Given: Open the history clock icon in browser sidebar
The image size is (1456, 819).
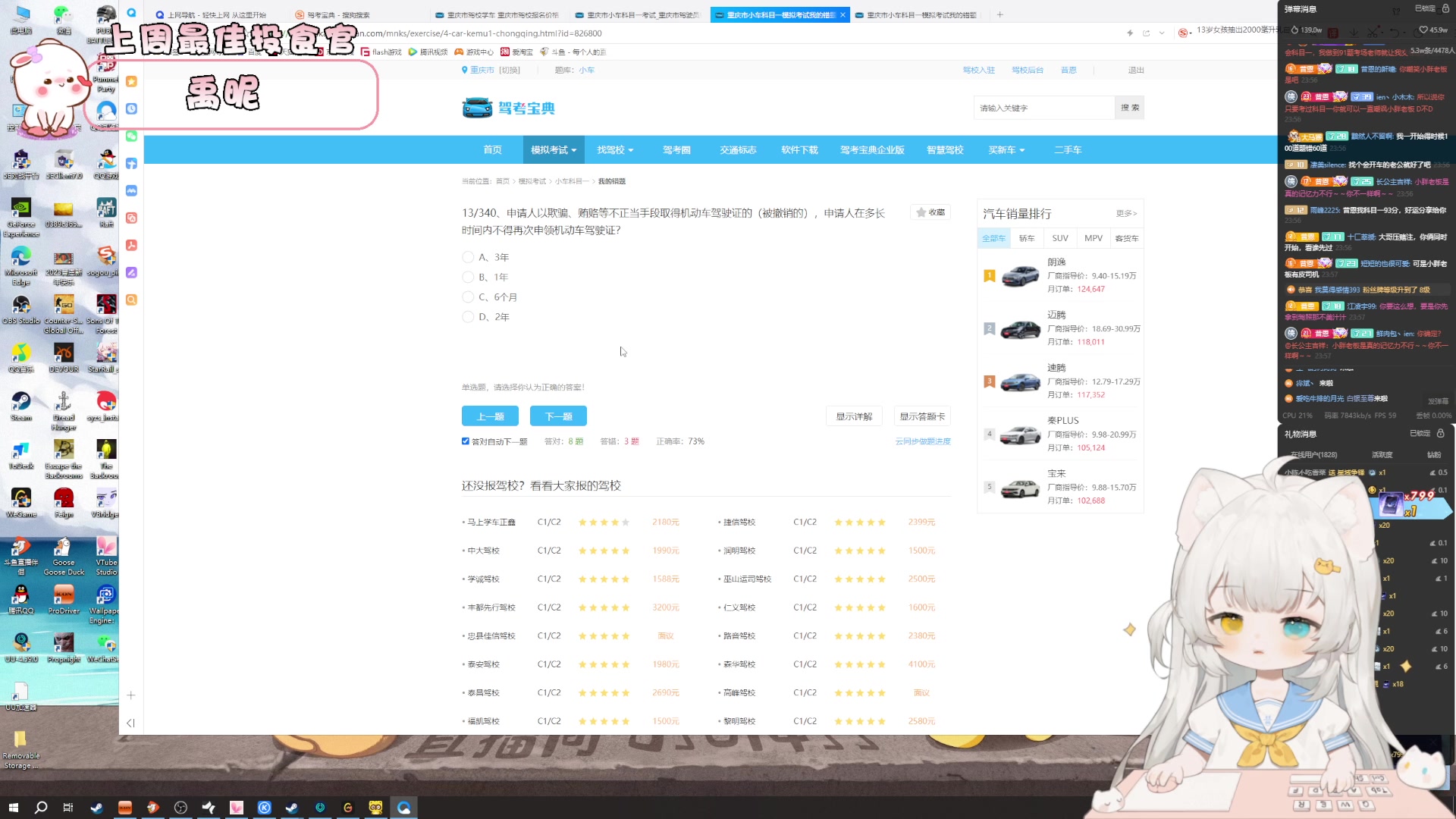Looking at the screenshot, I should click(131, 108).
